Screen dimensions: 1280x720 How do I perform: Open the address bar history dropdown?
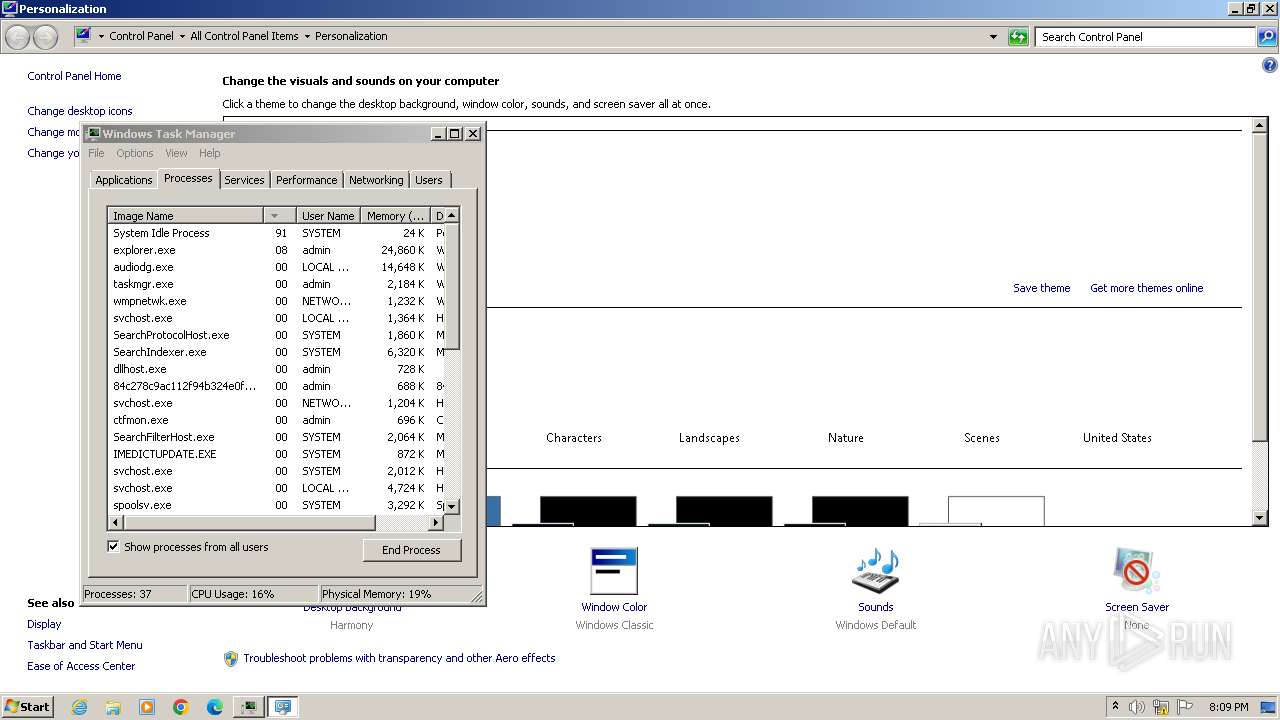(x=993, y=37)
